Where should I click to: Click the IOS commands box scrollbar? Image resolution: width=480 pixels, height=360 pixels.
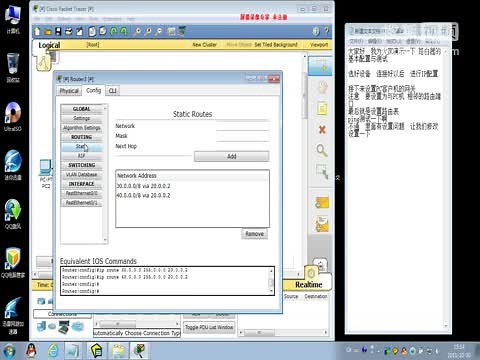click(271, 281)
